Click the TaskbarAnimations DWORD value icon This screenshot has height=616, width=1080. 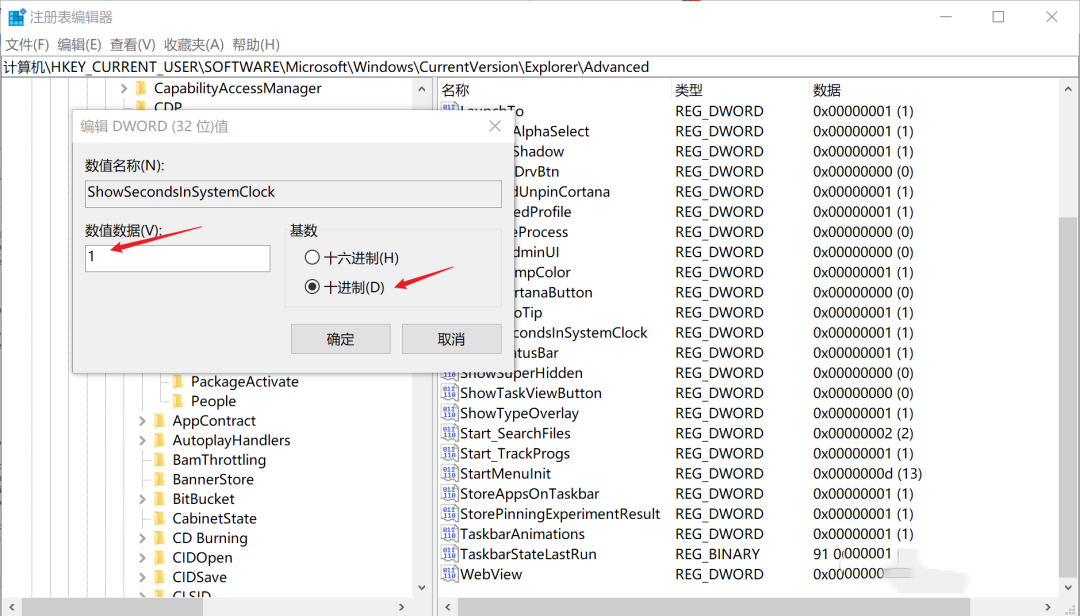(449, 534)
